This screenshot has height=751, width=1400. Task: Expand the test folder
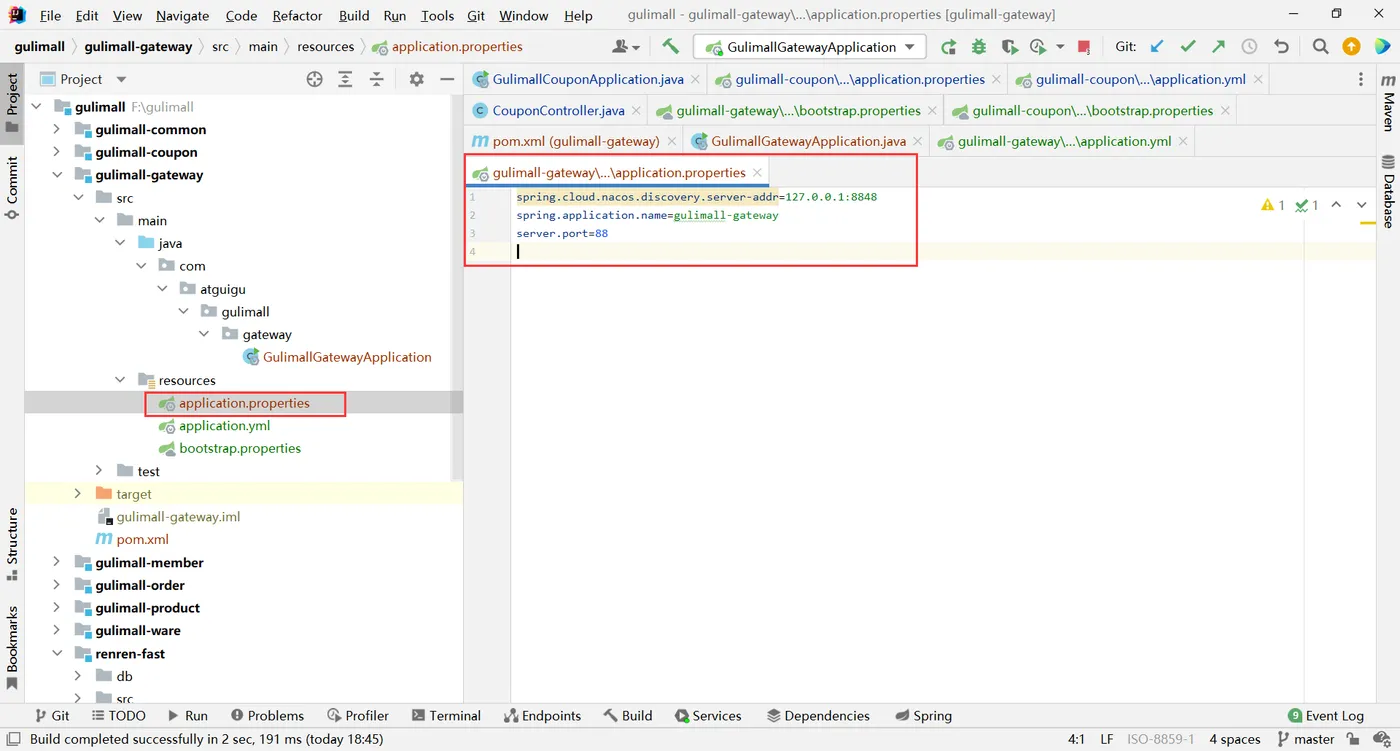click(98, 470)
